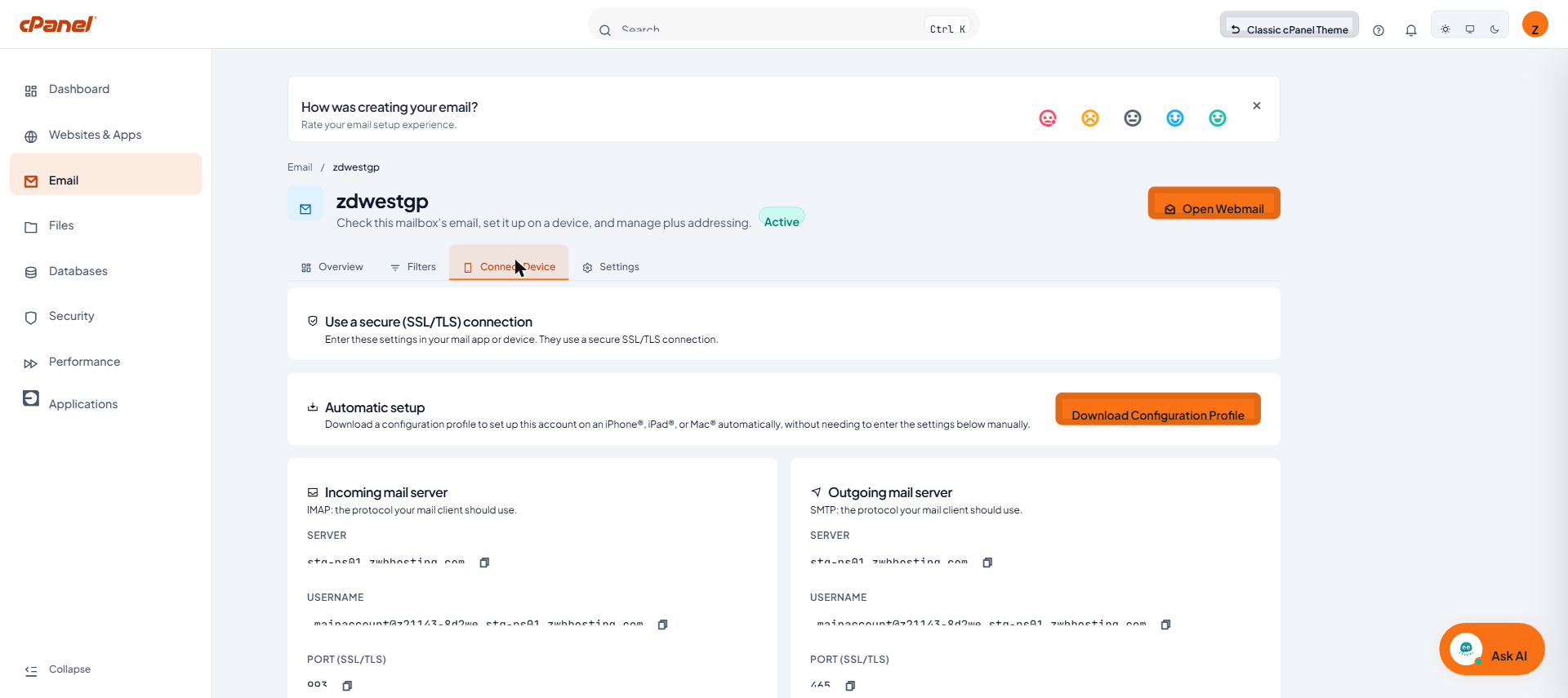1568x698 pixels.
Task: Click the very happy teal rating face
Action: click(1218, 118)
